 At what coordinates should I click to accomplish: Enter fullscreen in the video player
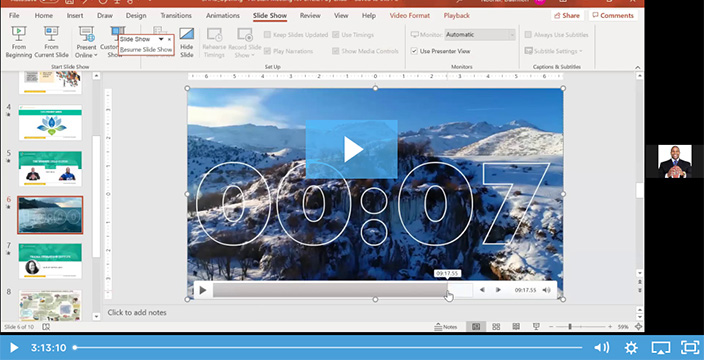click(x=690, y=347)
